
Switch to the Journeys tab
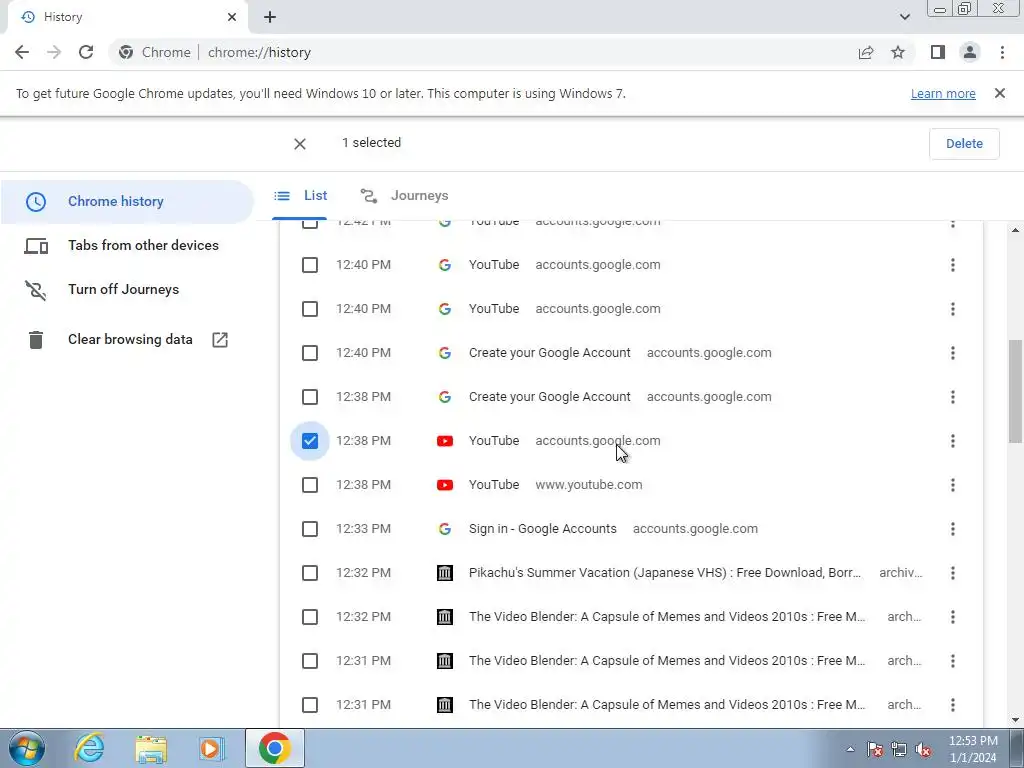(x=404, y=196)
